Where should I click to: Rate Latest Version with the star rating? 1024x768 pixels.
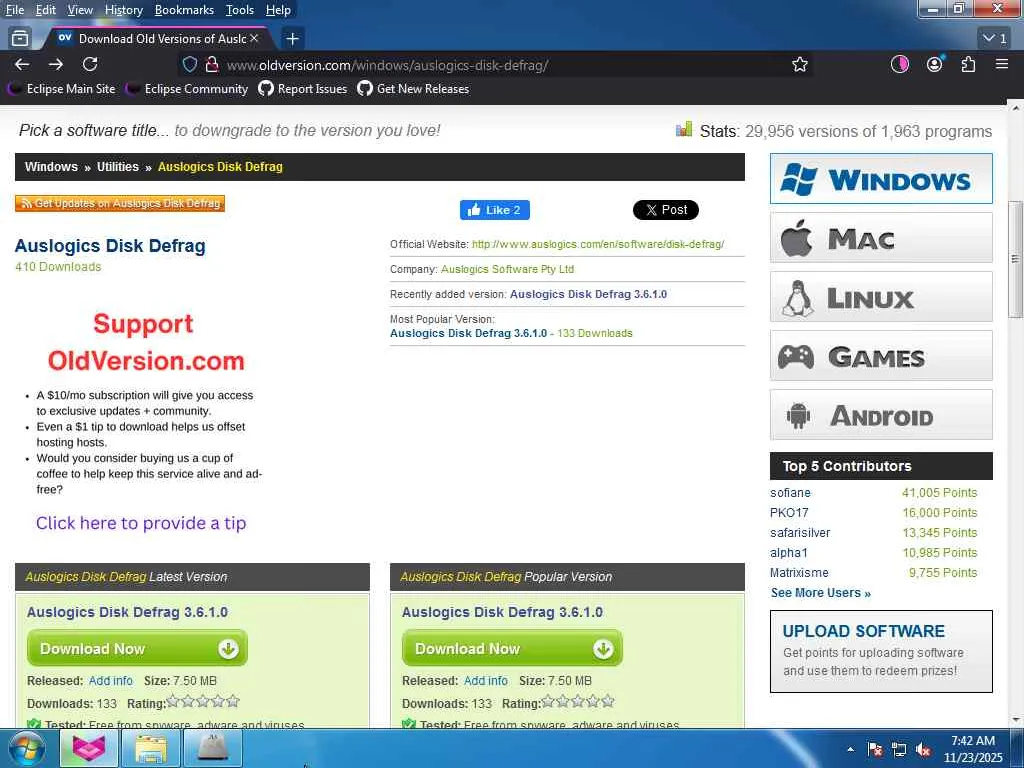[202, 702]
